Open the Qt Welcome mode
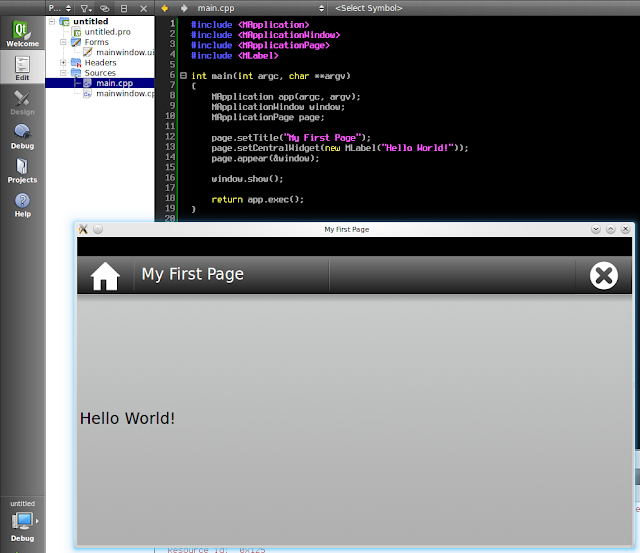Viewport: 640px width, 553px height. [x=22, y=33]
